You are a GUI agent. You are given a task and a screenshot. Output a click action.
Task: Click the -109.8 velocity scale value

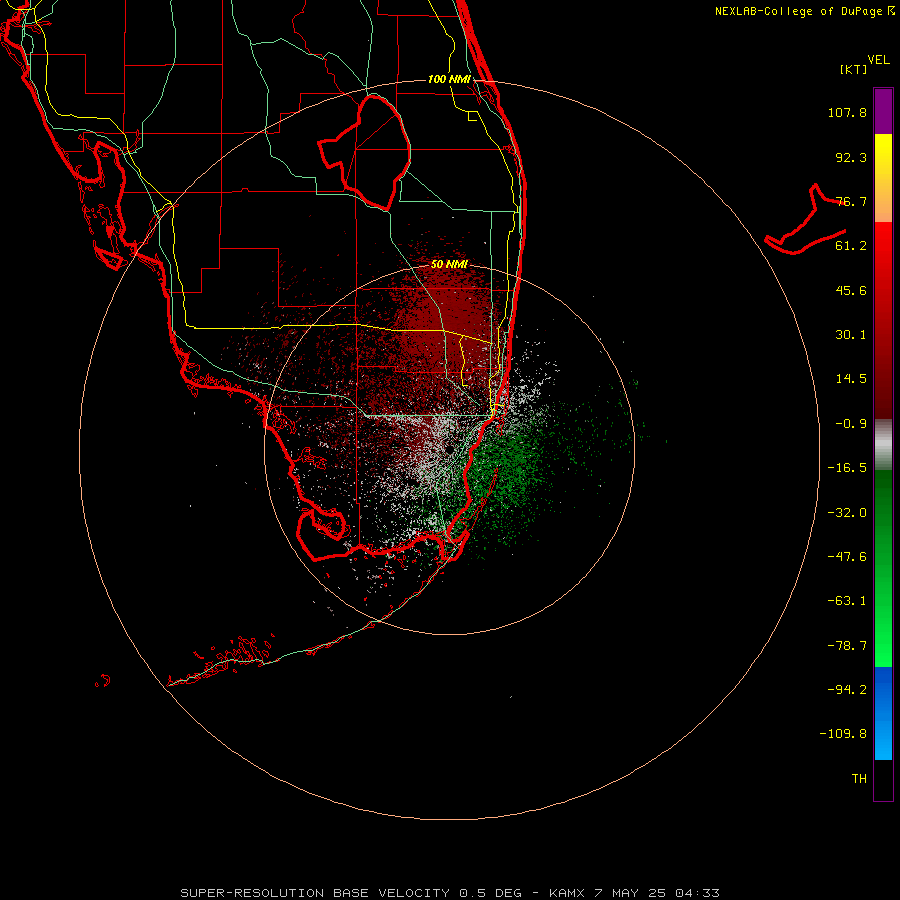(x=843, y=734)
